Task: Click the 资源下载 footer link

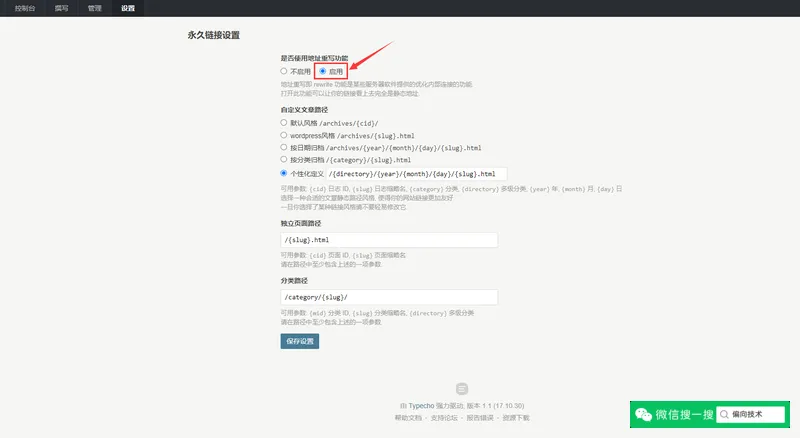Action: [516, 417]
